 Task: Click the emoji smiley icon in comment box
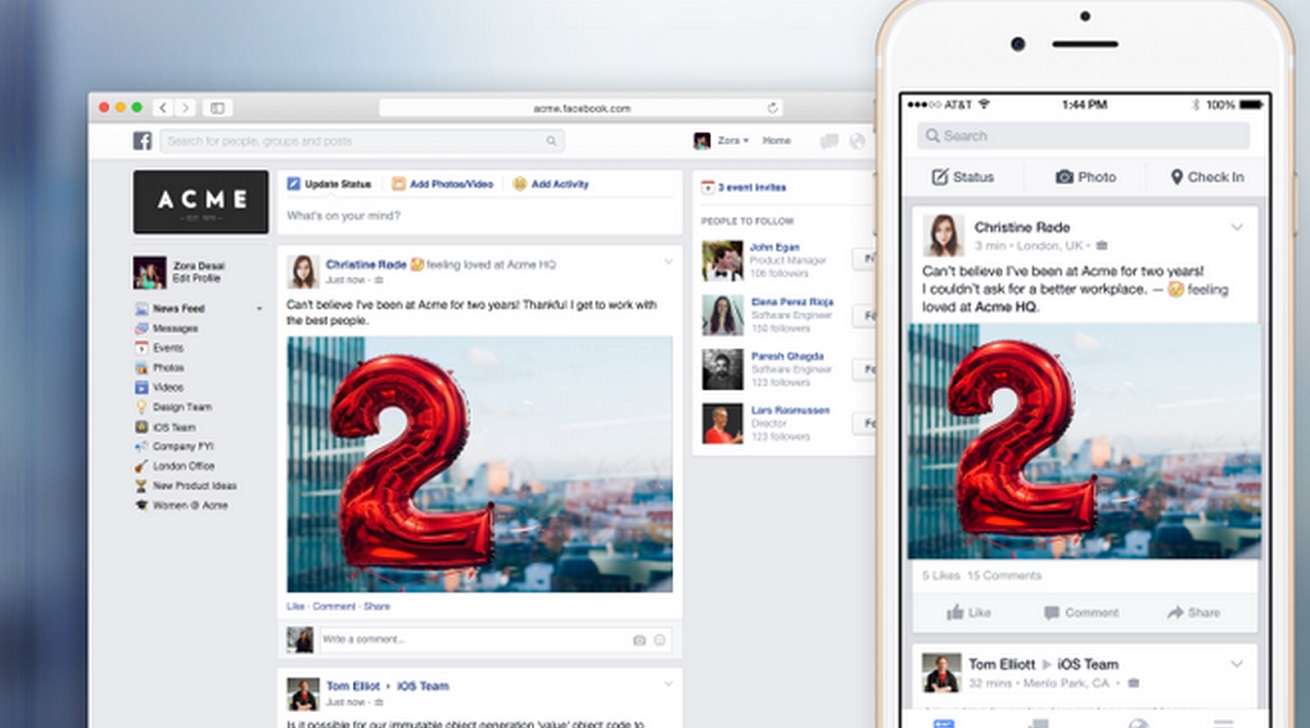(659, 640)
